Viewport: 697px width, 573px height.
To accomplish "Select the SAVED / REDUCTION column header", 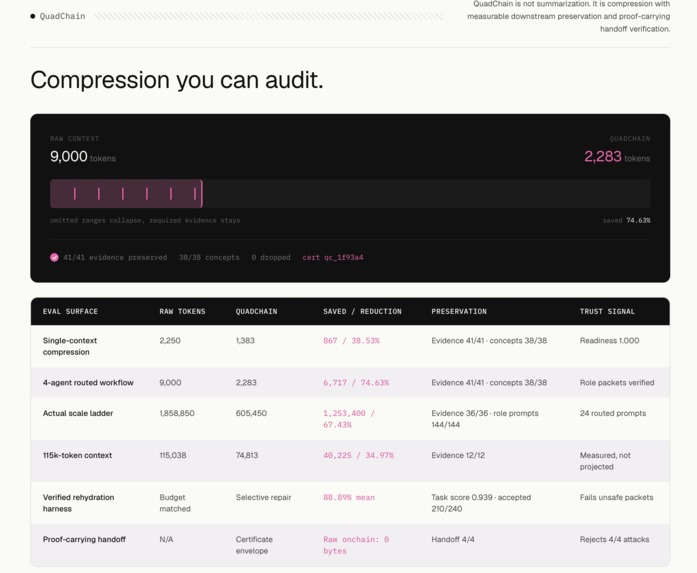I will tap(362, 312).
